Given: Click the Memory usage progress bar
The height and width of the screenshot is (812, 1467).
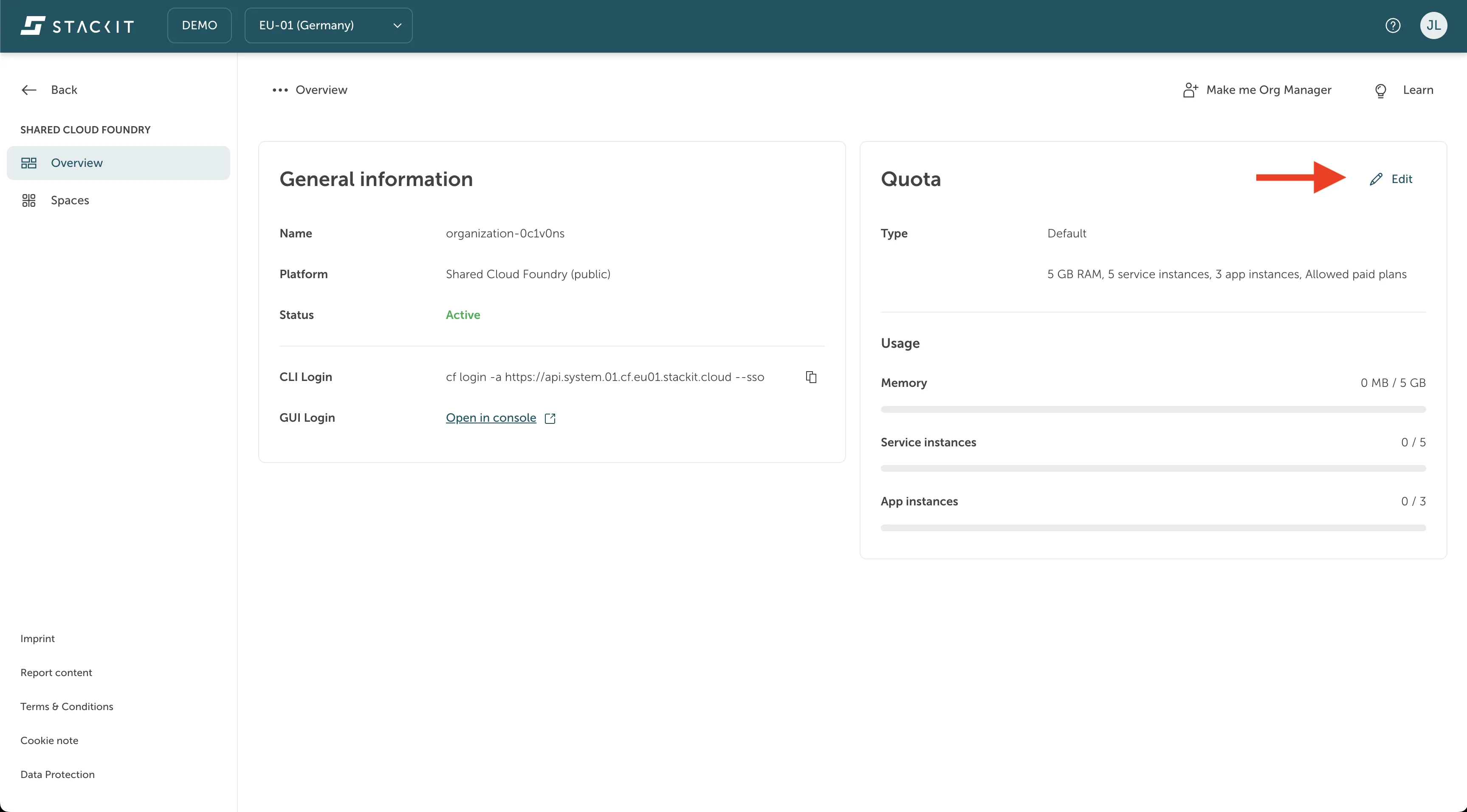Looking at the screenshot, I should tap(1153, 409).
